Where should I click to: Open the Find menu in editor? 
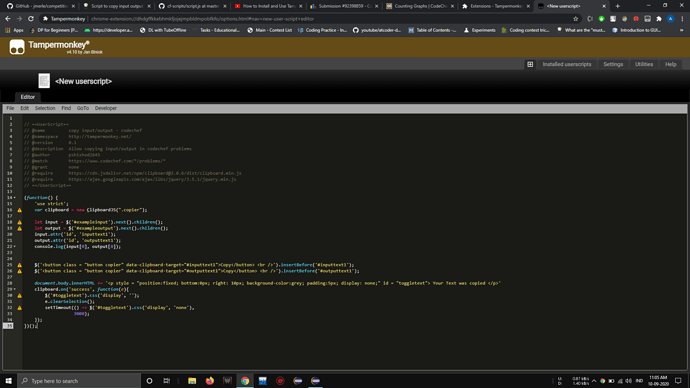[x=66, y=108]
